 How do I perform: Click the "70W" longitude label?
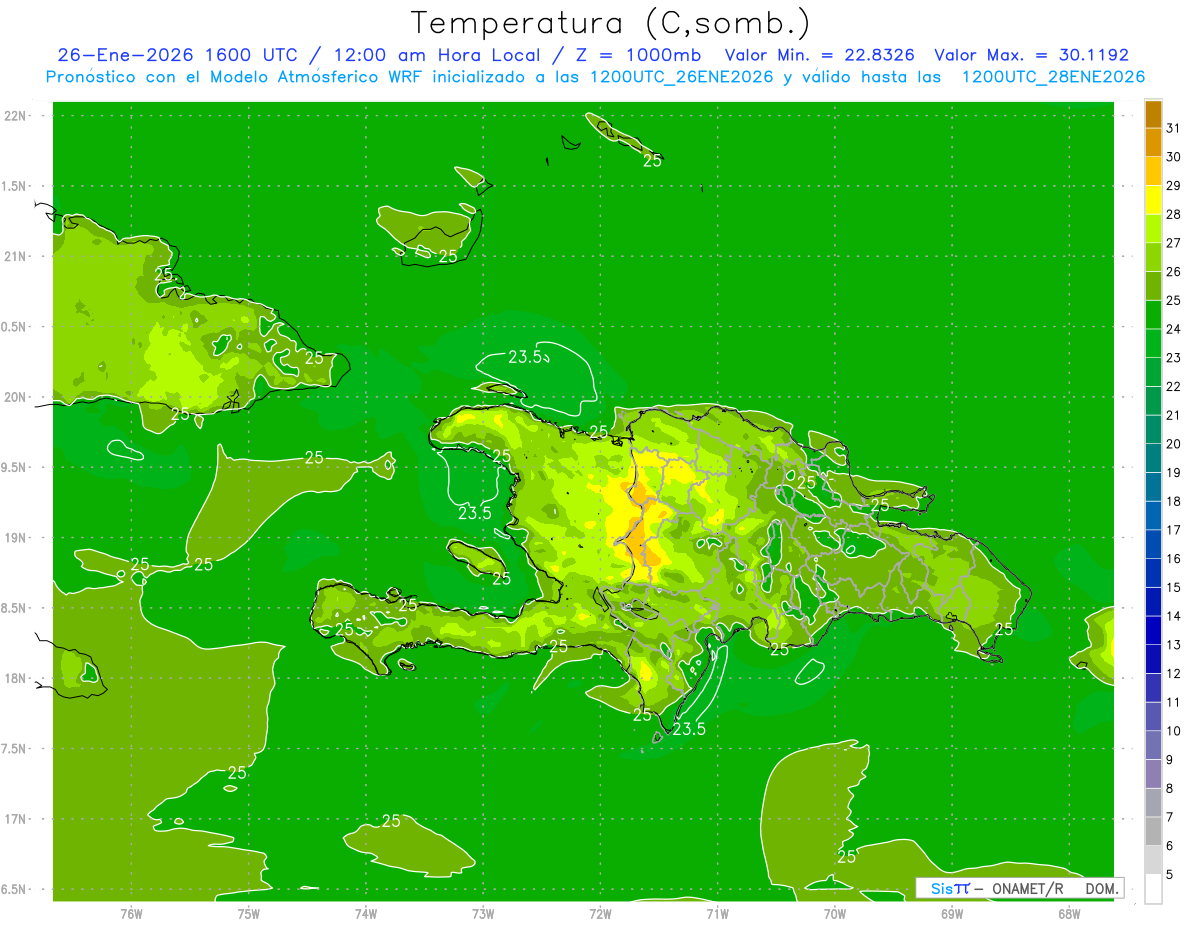(x=835, y=913)
